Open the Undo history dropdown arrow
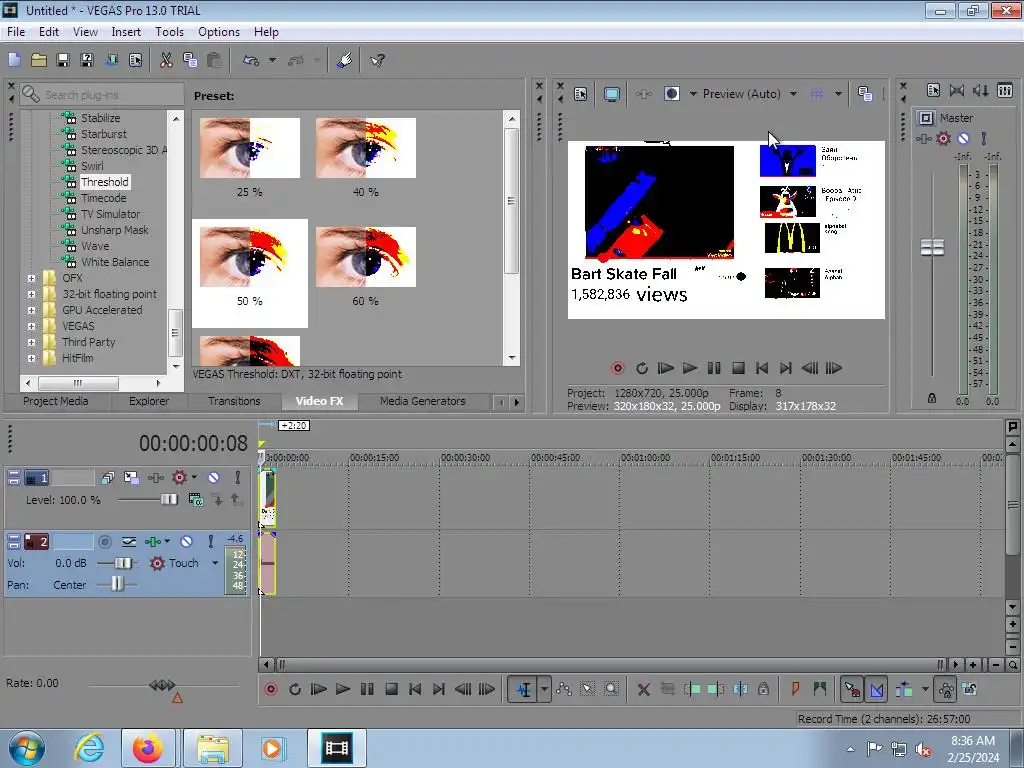The width and height of the screenshot is (1024, 768). click(x=272, y=60)
